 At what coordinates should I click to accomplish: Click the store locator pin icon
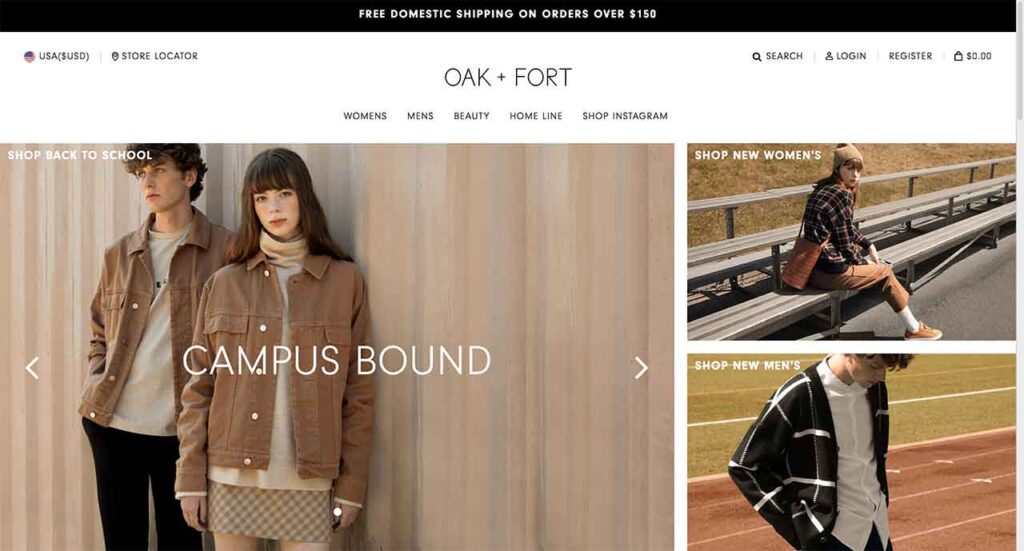point(115,56)
